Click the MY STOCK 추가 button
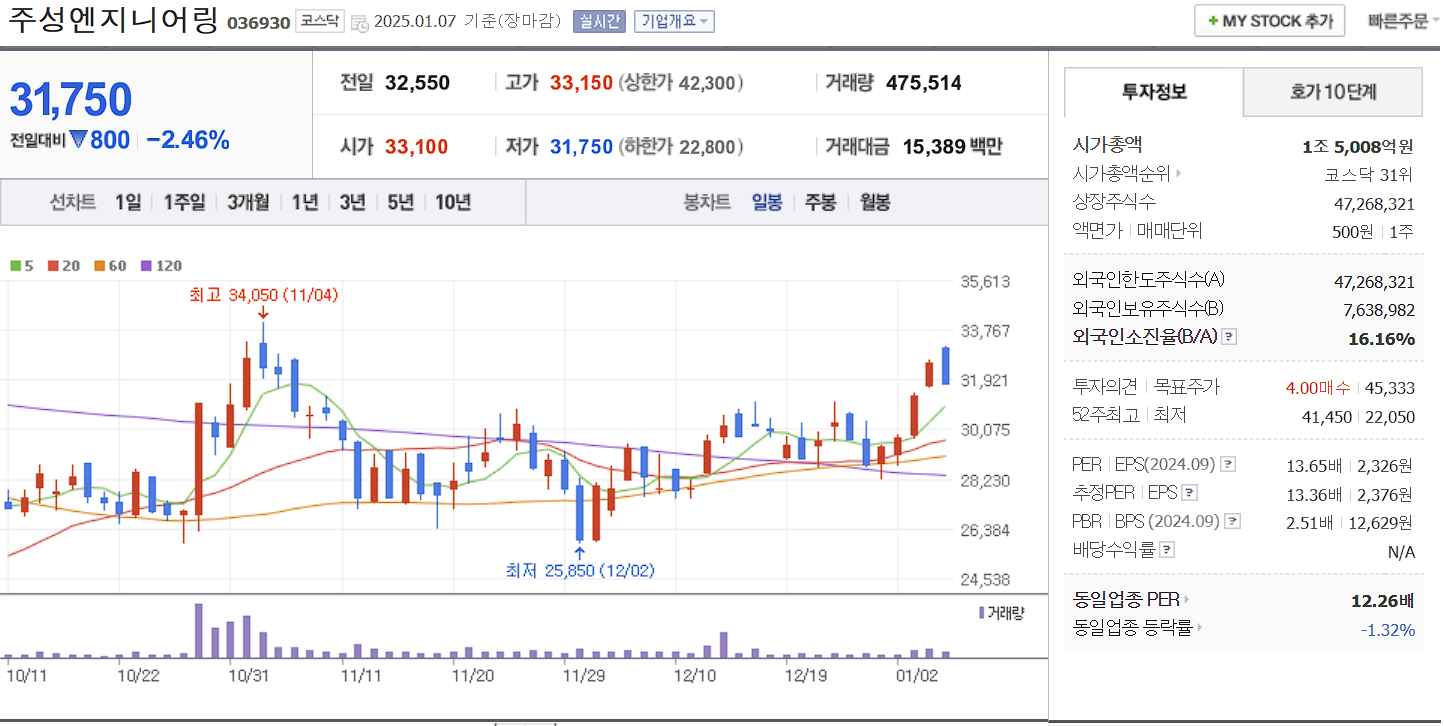 coord(1269,20)
